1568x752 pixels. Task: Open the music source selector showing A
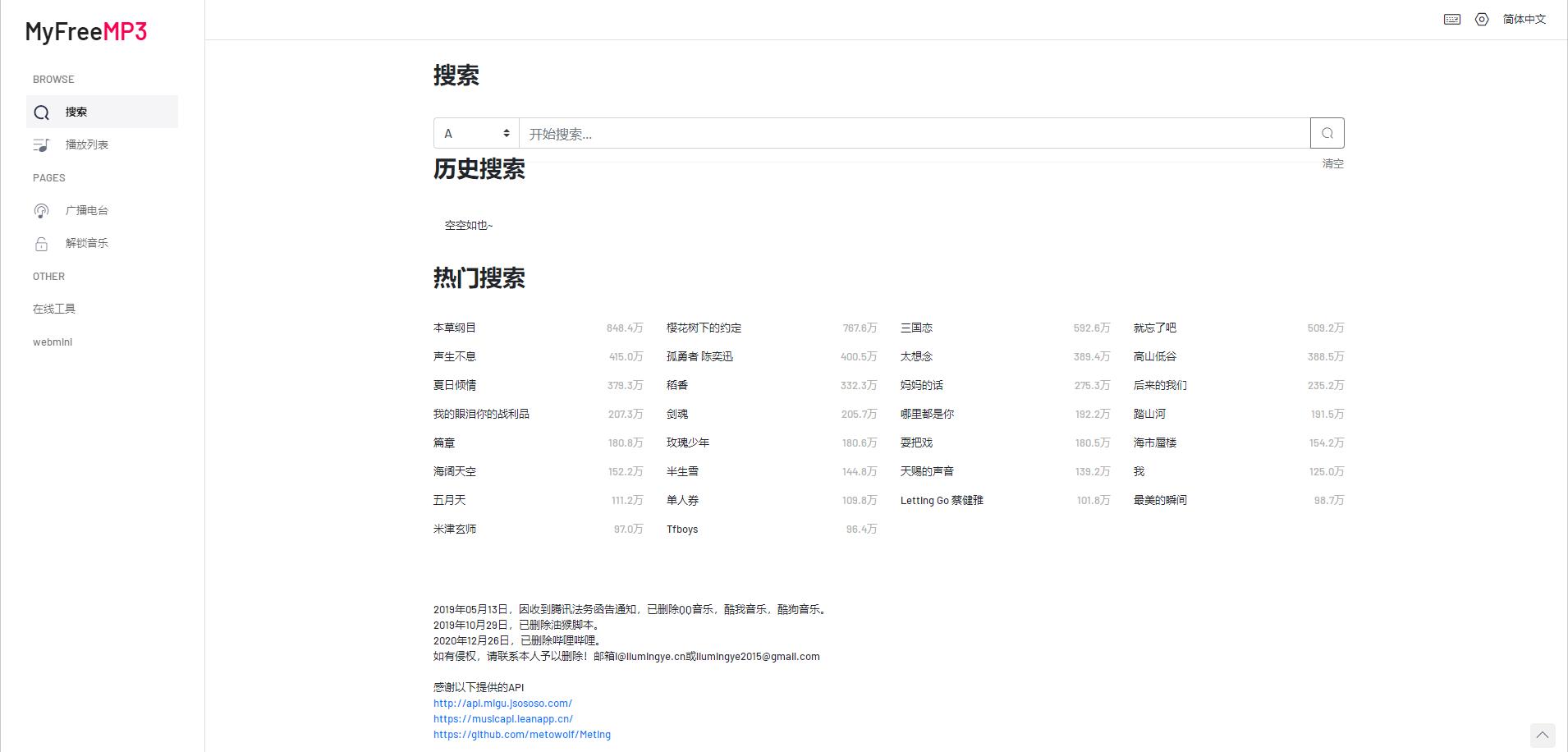[476, 132]
